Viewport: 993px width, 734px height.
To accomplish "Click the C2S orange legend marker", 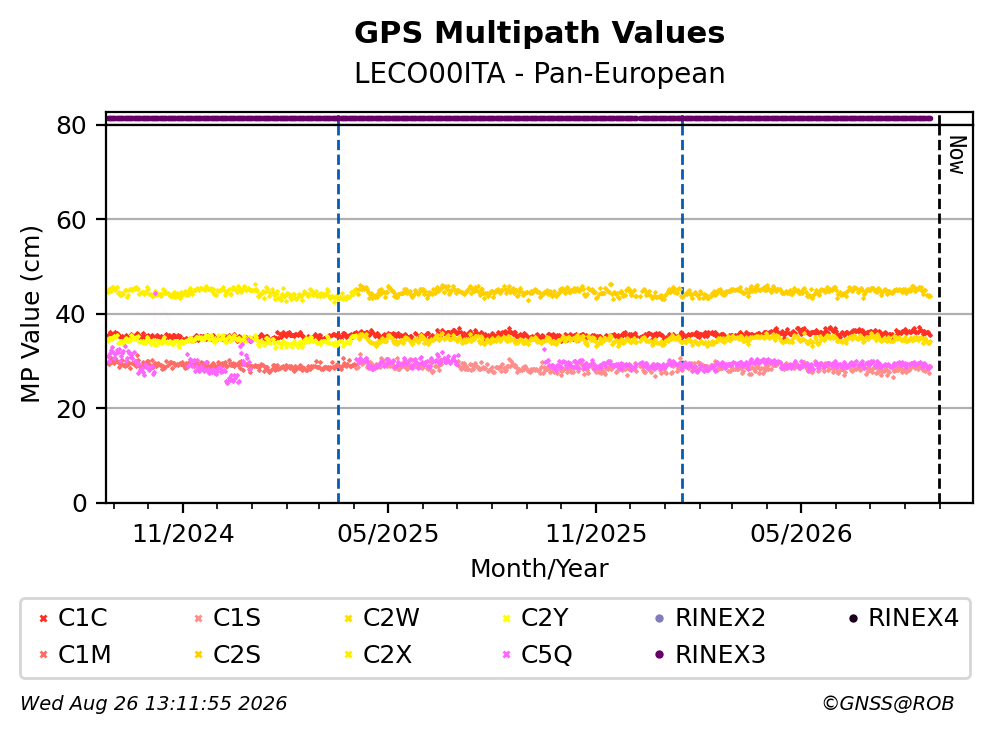I will 198,655.
